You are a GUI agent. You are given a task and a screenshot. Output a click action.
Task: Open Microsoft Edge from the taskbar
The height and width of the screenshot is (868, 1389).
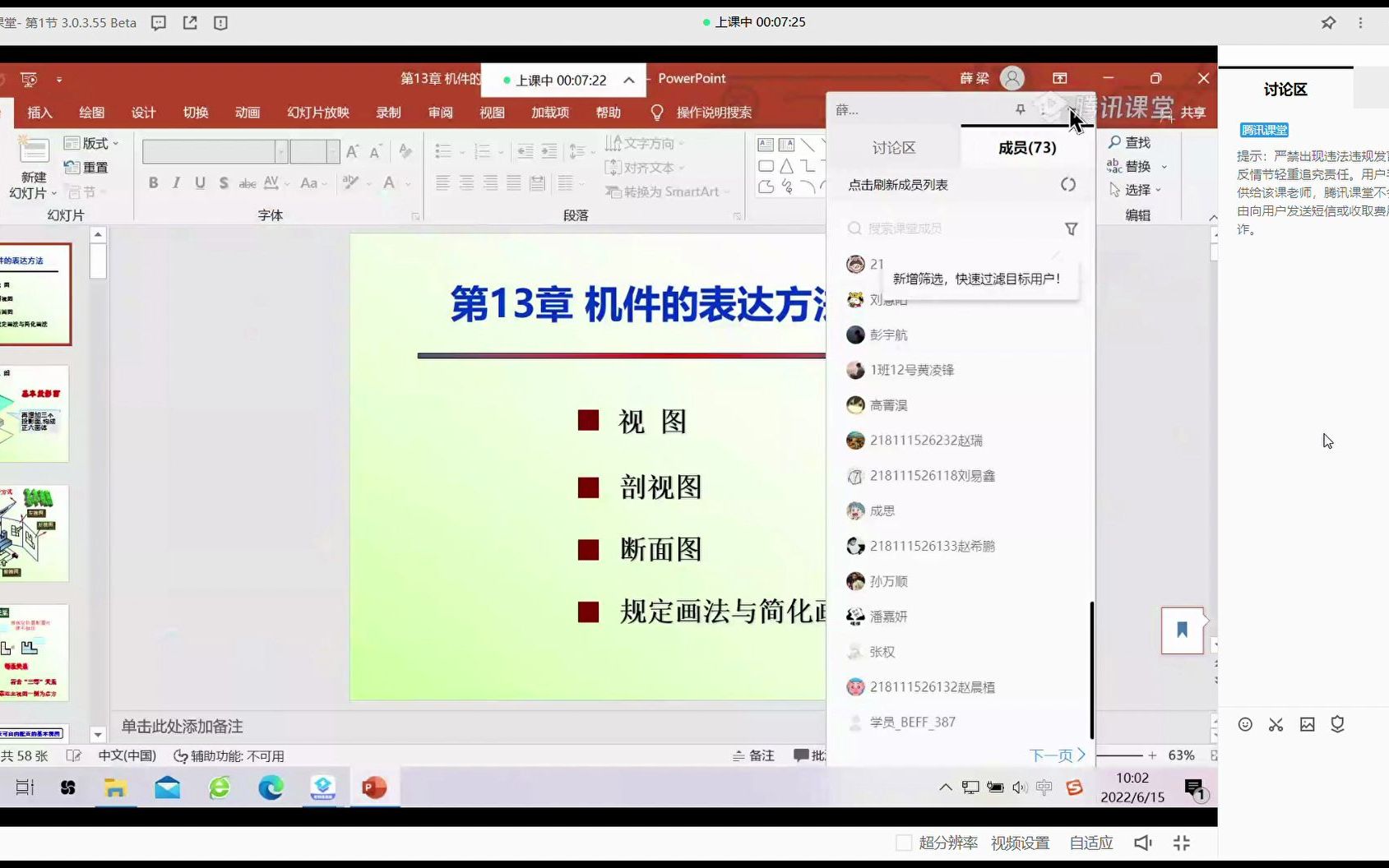271,787
